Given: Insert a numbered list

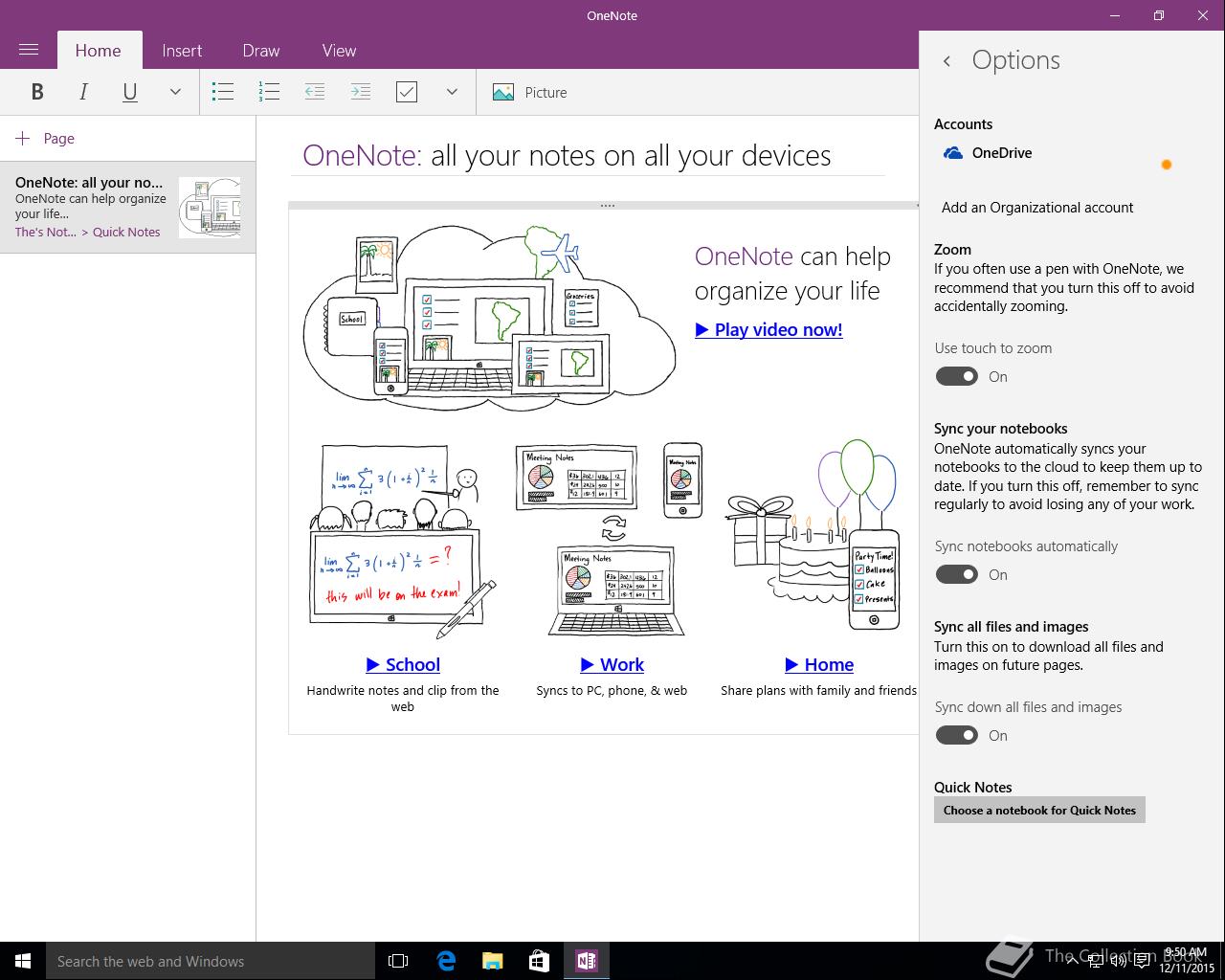Looking at the screenshot, I should click(269, 92).
